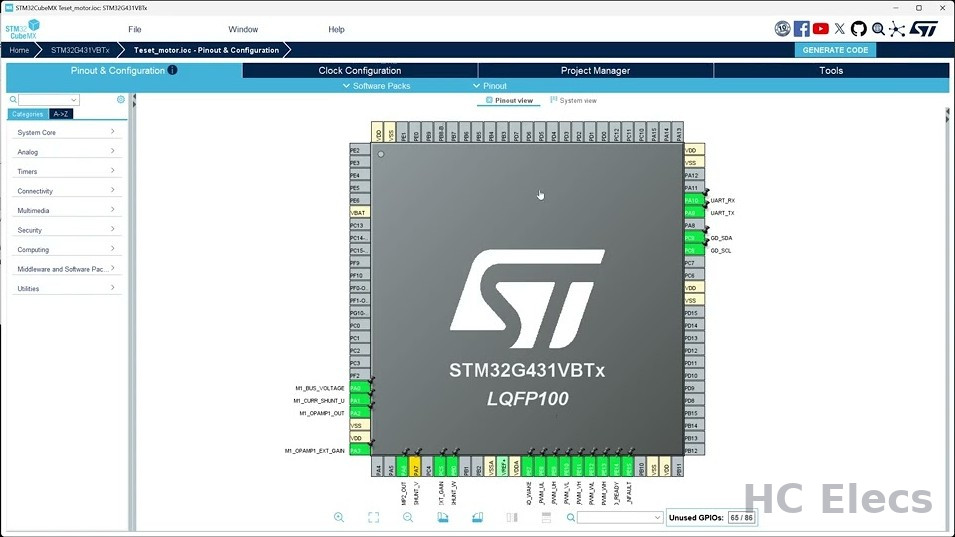
Task: Select Pinout & Configuration tab
Action: (x=124, y=70)
